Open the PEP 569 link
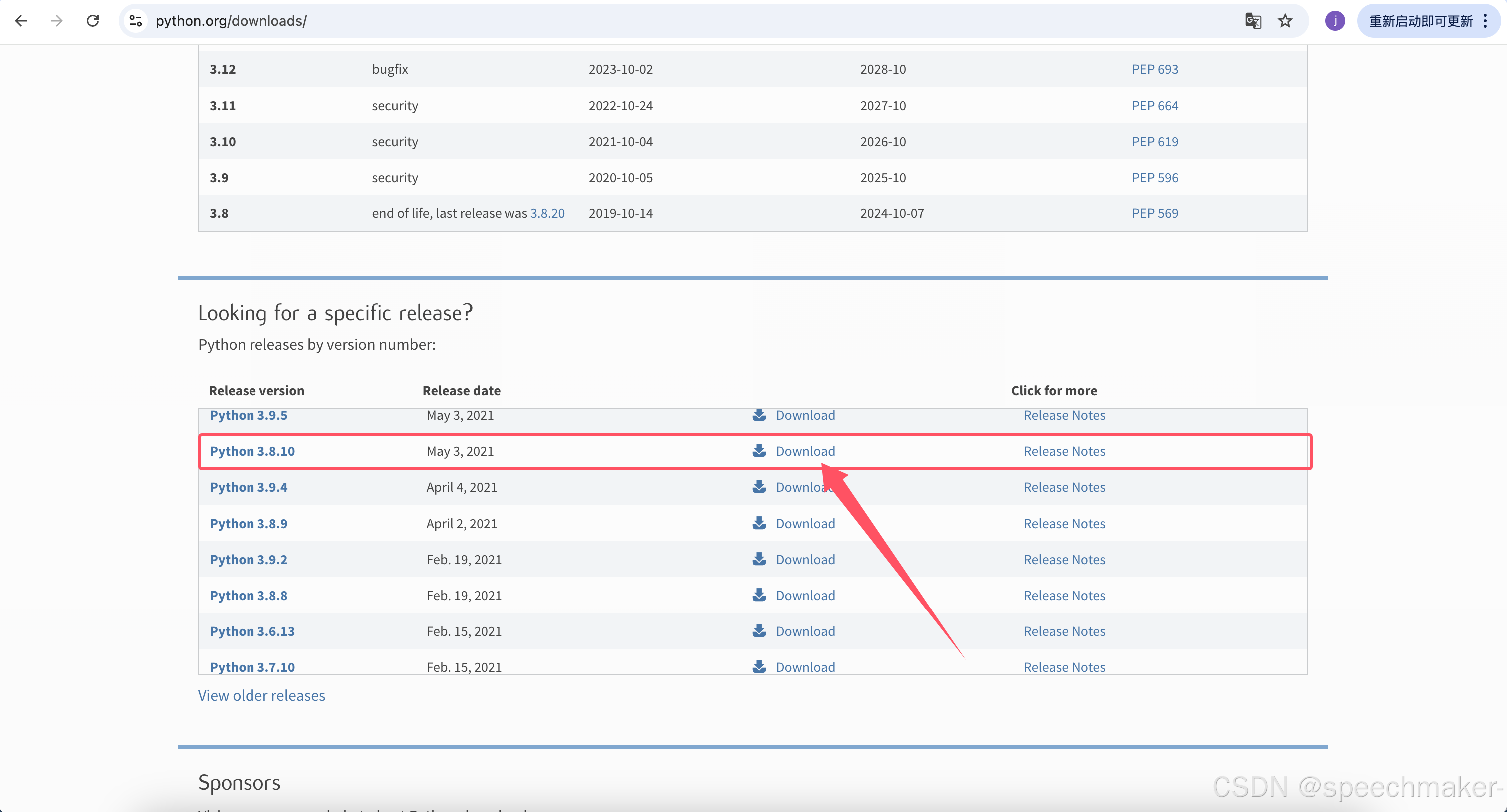Screen dimensions: 1507x812 [1154, 213]
